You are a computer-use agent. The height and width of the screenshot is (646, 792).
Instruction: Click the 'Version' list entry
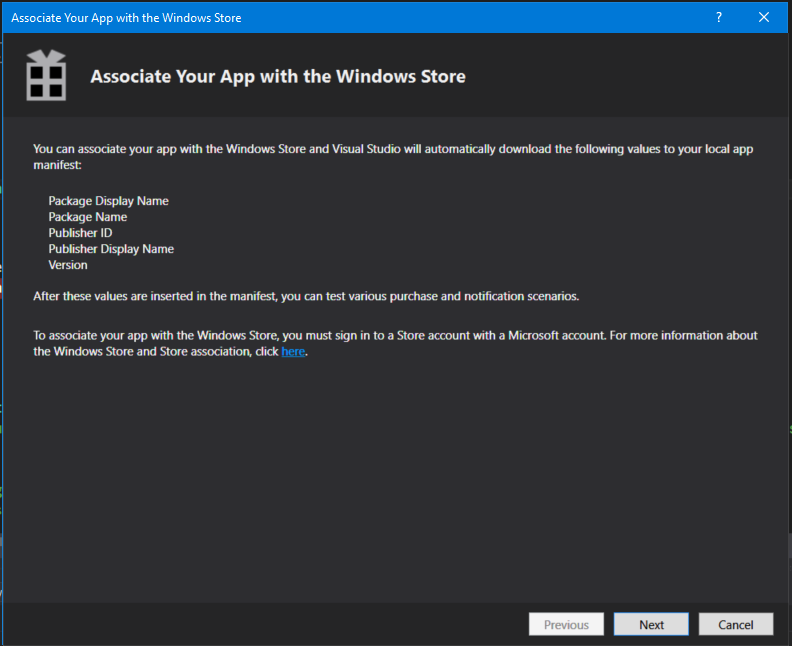(x=68, y=265)
